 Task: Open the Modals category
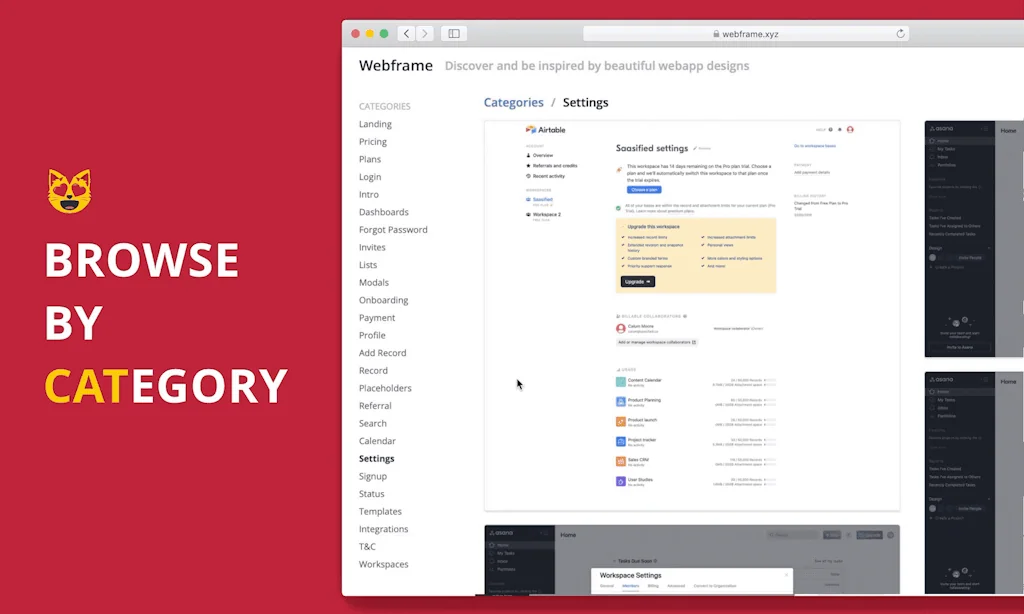point(374,283)
